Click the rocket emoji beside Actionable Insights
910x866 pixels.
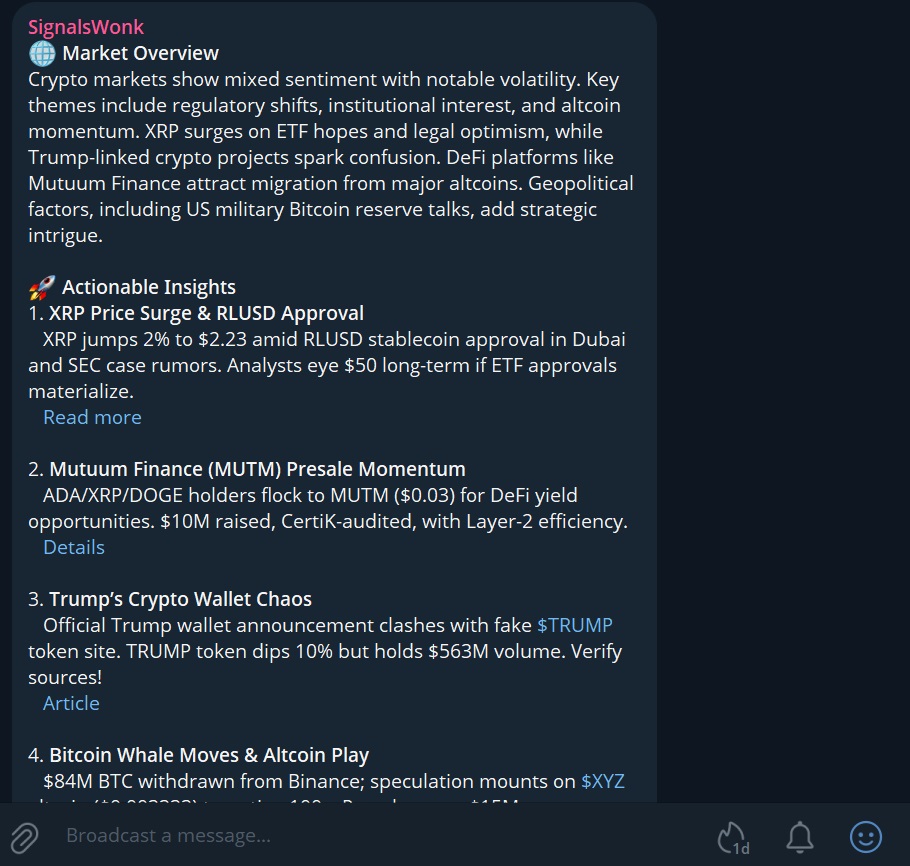click(x=42, y=288)
